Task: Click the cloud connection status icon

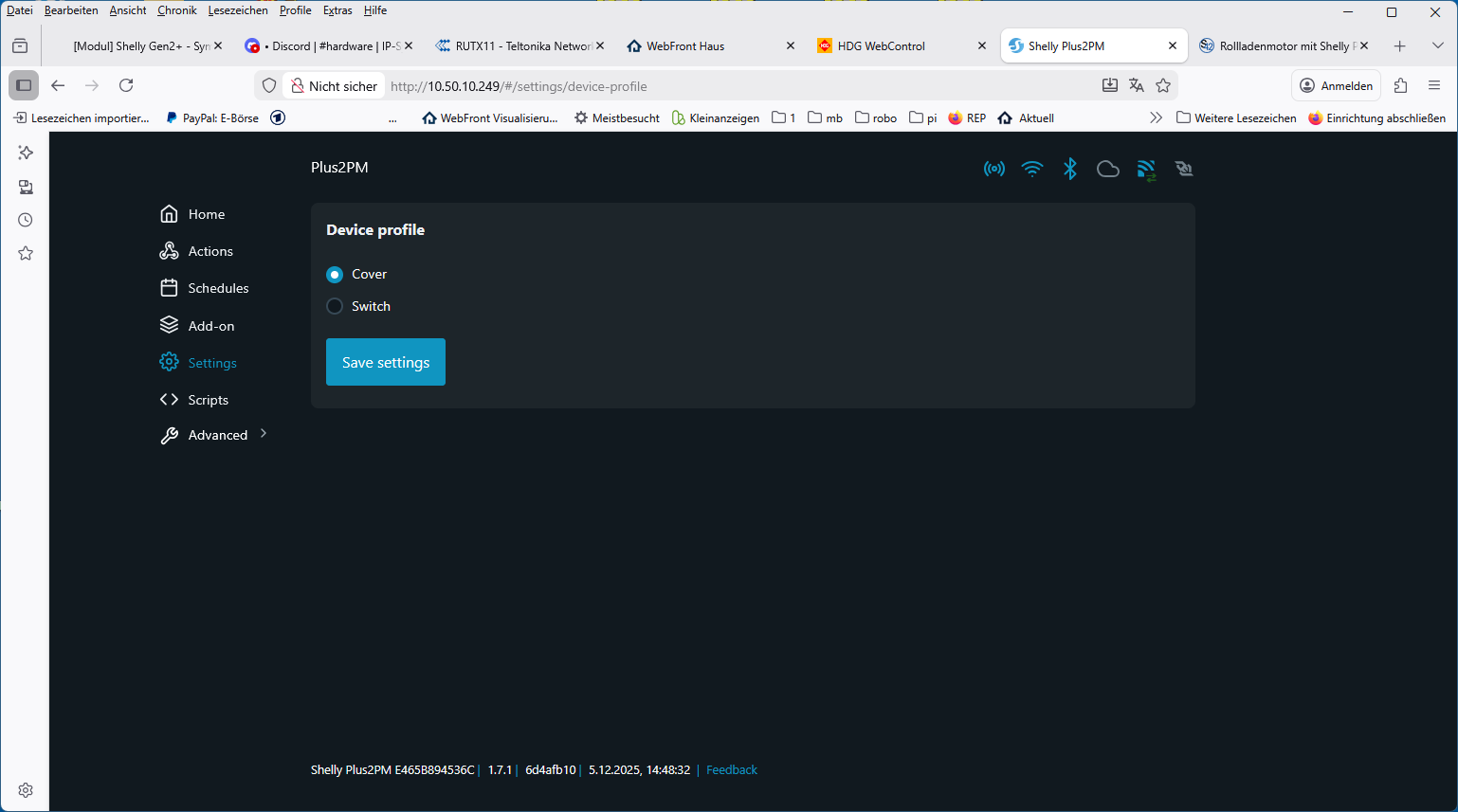Action: (1107, 169)
